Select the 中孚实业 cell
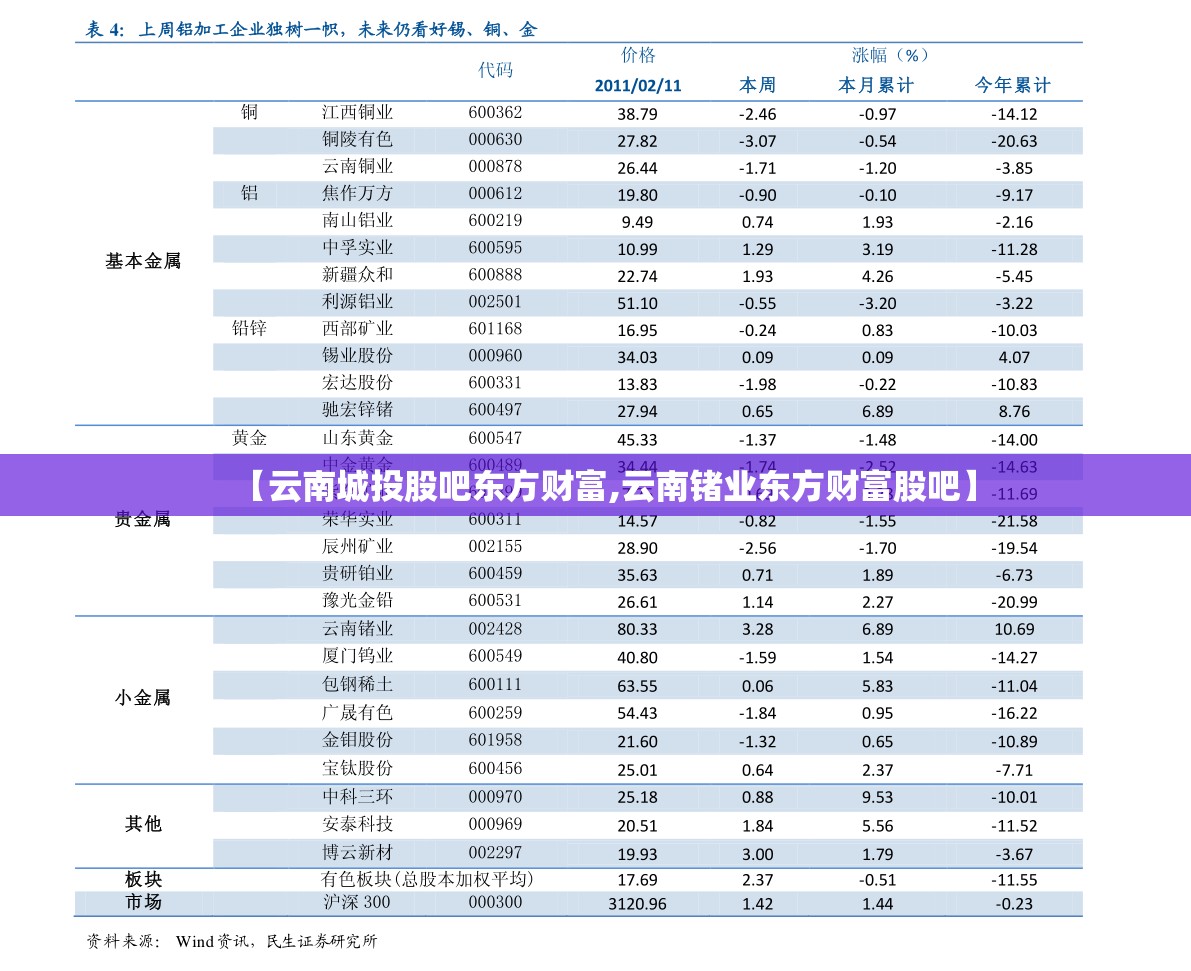Screen dimensions: 1191x971 click(x=357, y=248)
